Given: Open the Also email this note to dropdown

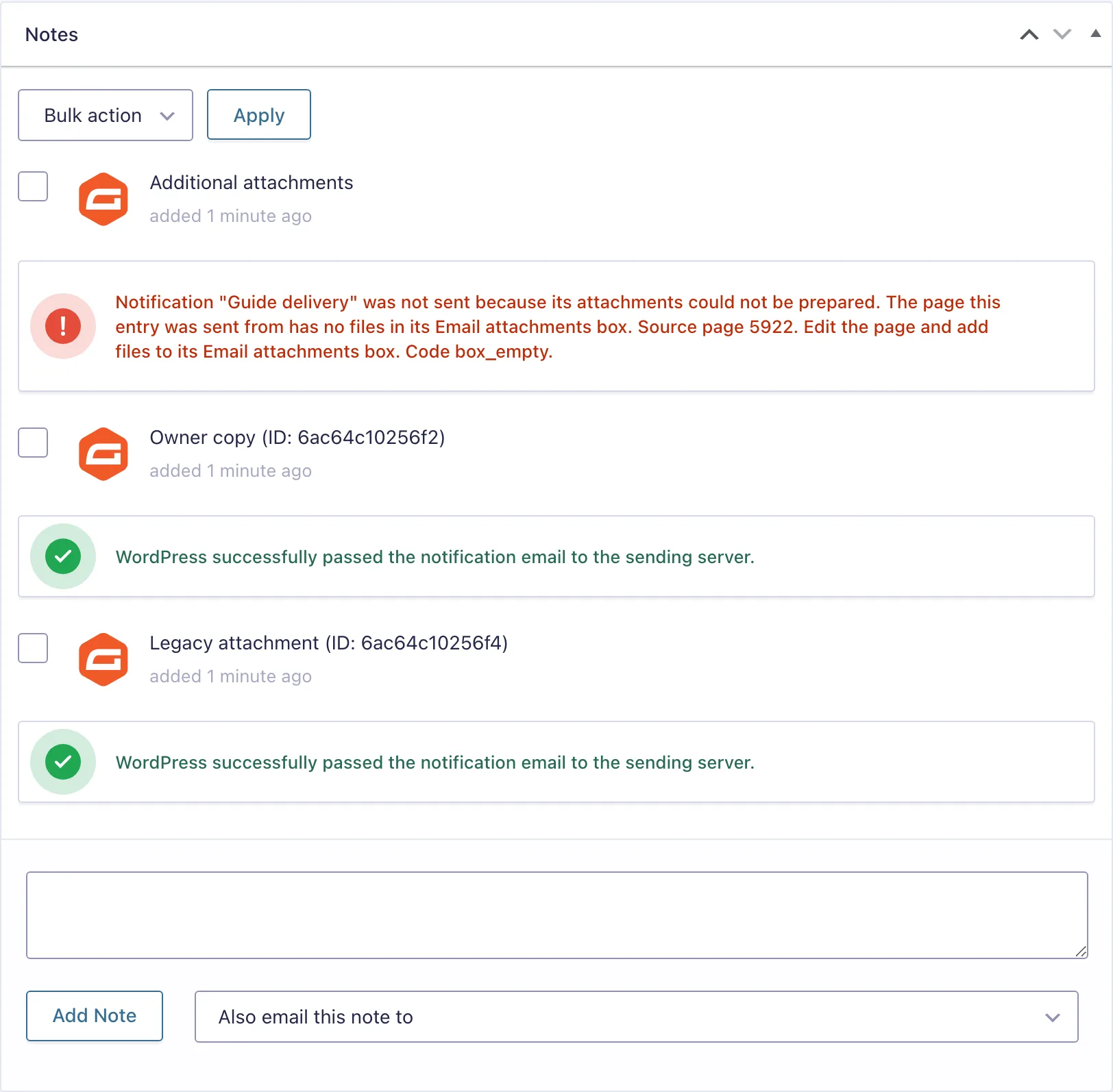Looking at the screenshot, I should click(x=637, y=1017).
